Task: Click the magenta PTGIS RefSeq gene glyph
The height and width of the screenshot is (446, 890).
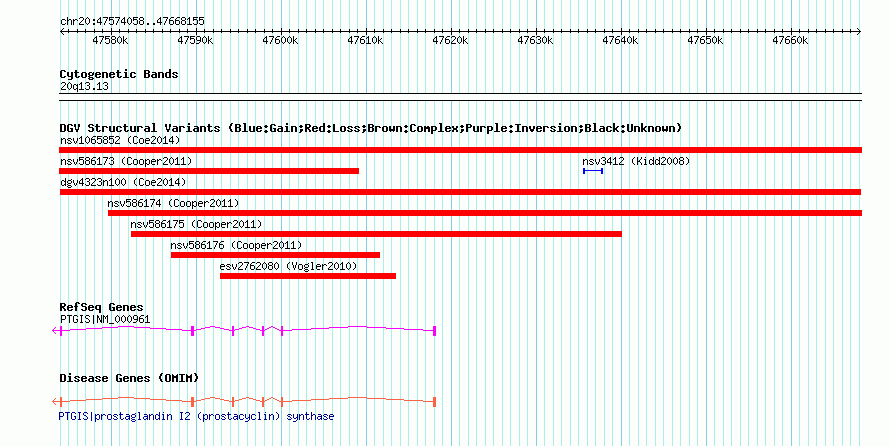Action: [x=244, y=330]
